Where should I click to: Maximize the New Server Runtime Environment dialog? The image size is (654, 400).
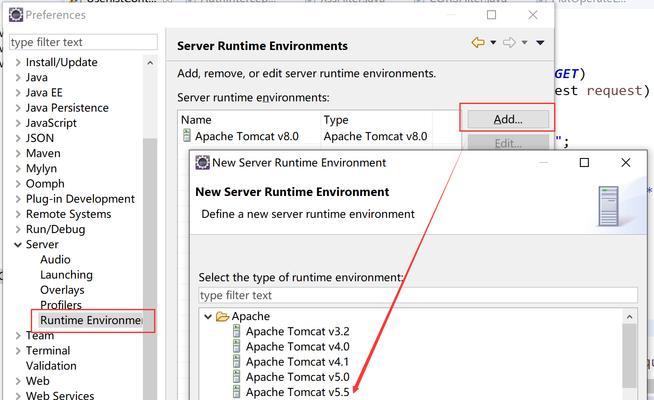(584, 162)
